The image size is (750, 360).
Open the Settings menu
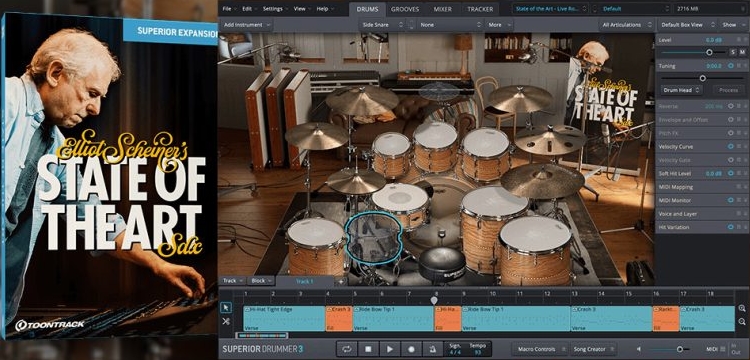[x=275, y=9]
